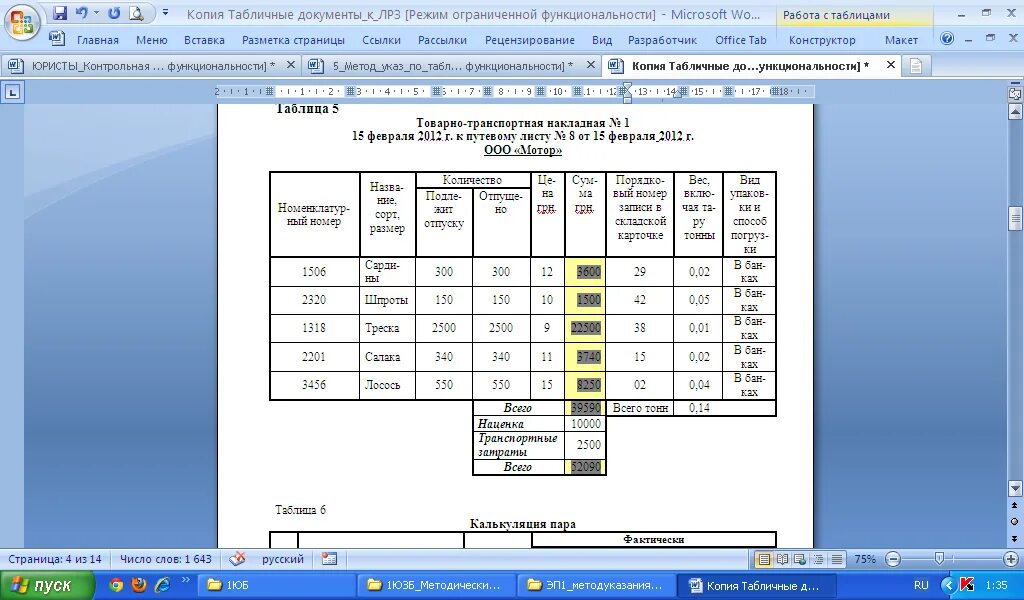Click the vertical scrollbar up arrow
1024x600 pixels.
1015,113
